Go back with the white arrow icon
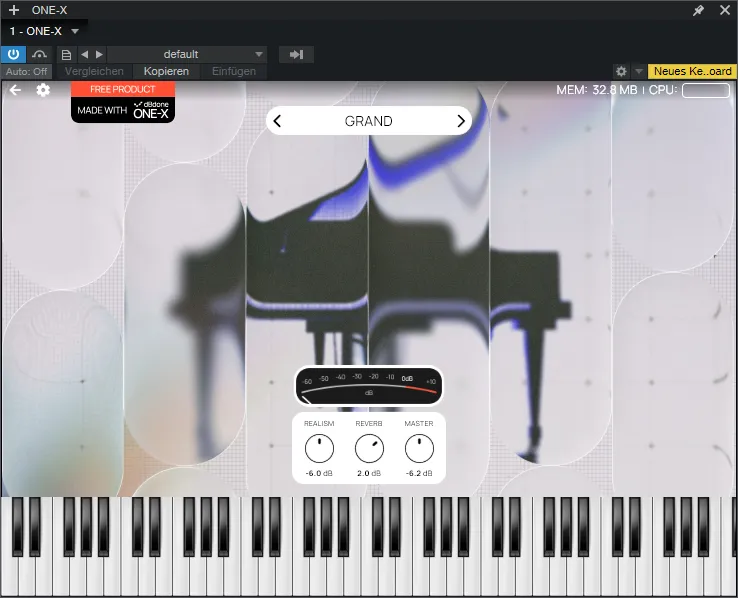 click(x=15, y=90)
